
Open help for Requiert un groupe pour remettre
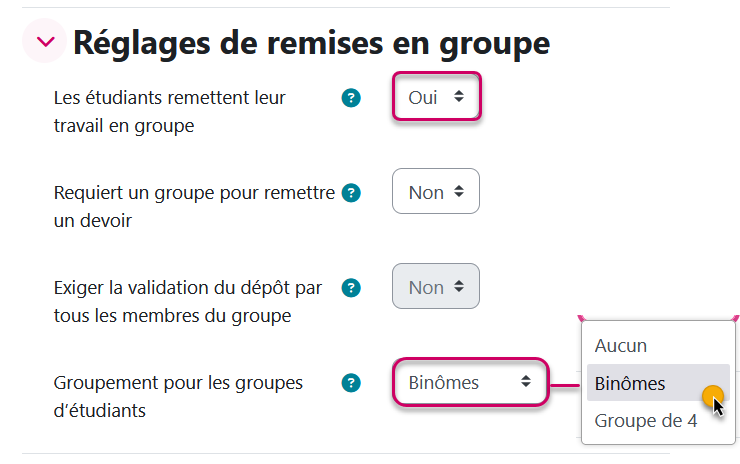350,192
